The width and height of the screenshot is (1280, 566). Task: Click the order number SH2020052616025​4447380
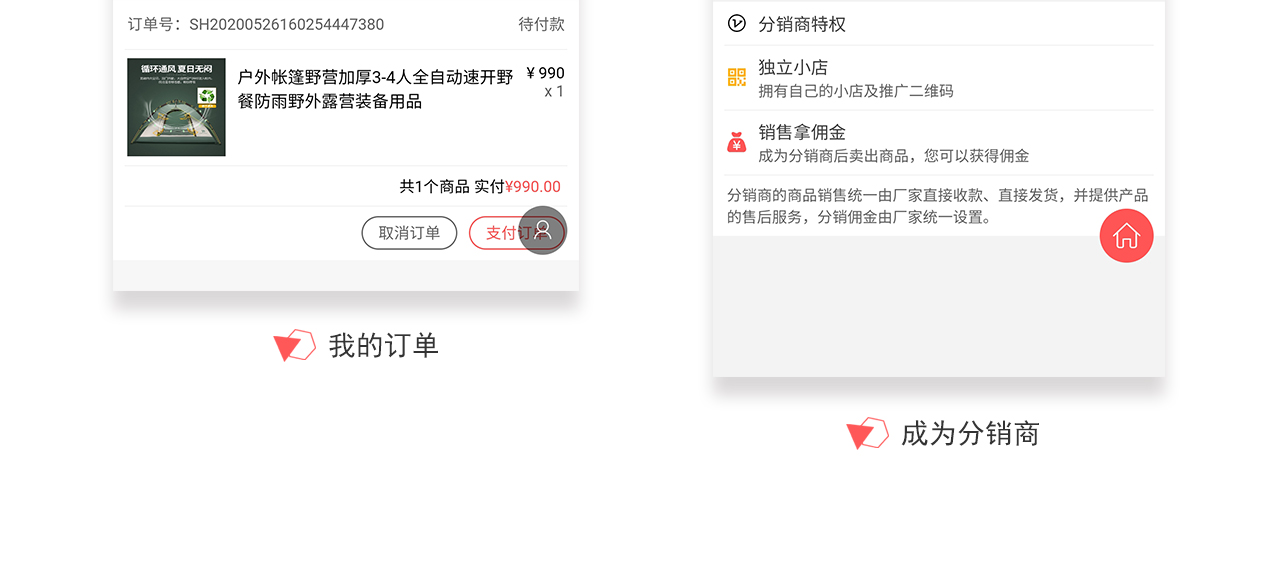coord(286,24)
